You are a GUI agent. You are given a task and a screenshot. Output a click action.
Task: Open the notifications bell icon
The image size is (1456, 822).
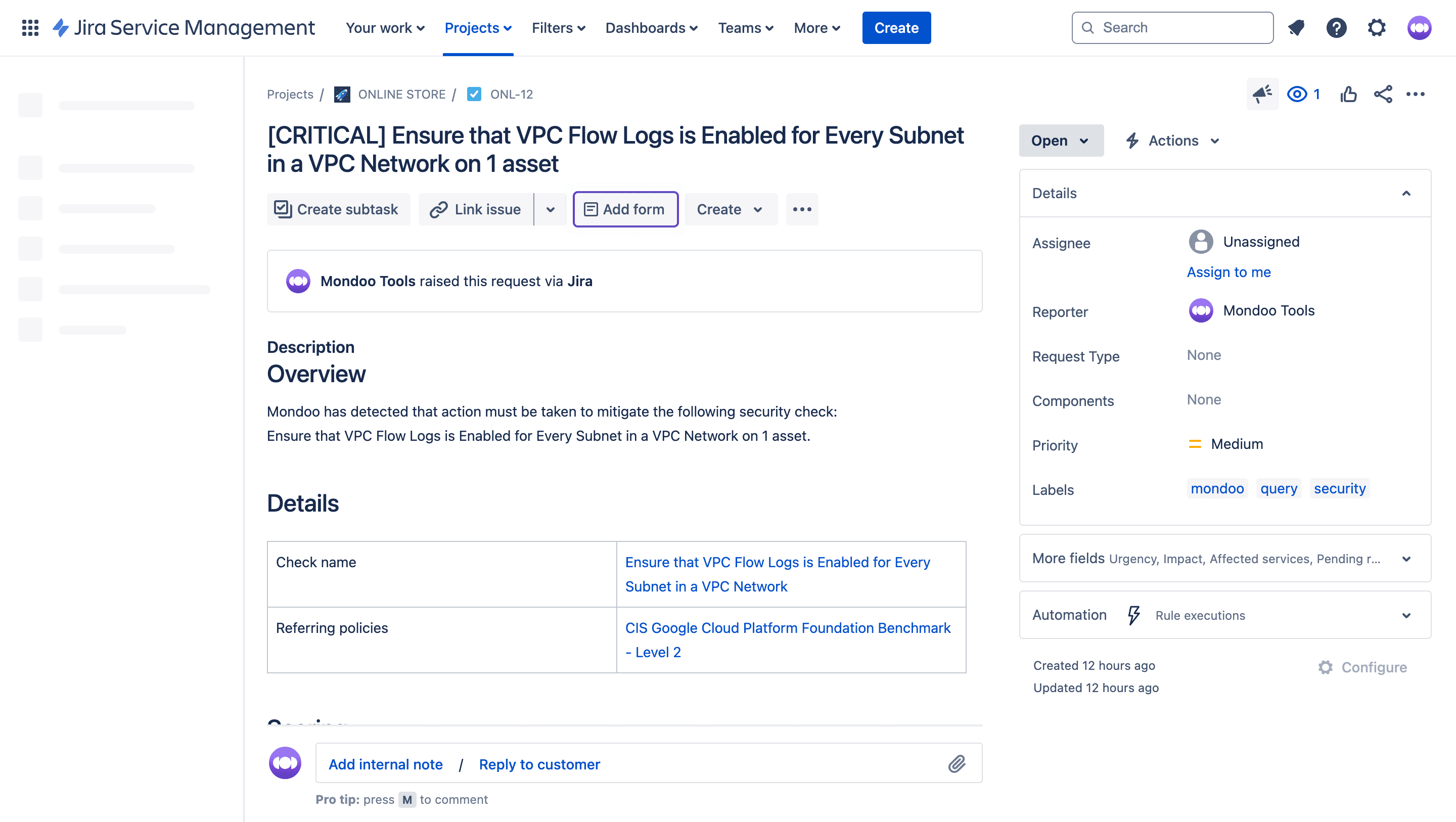[1297, 27]
